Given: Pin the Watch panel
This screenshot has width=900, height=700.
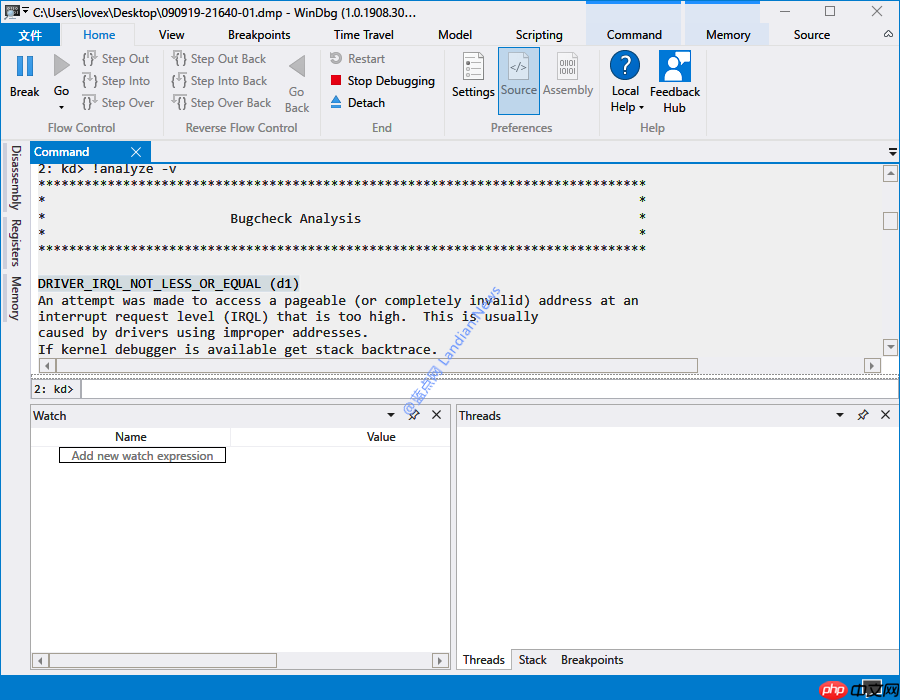Looking at the screenshot, I should [414, 415].
